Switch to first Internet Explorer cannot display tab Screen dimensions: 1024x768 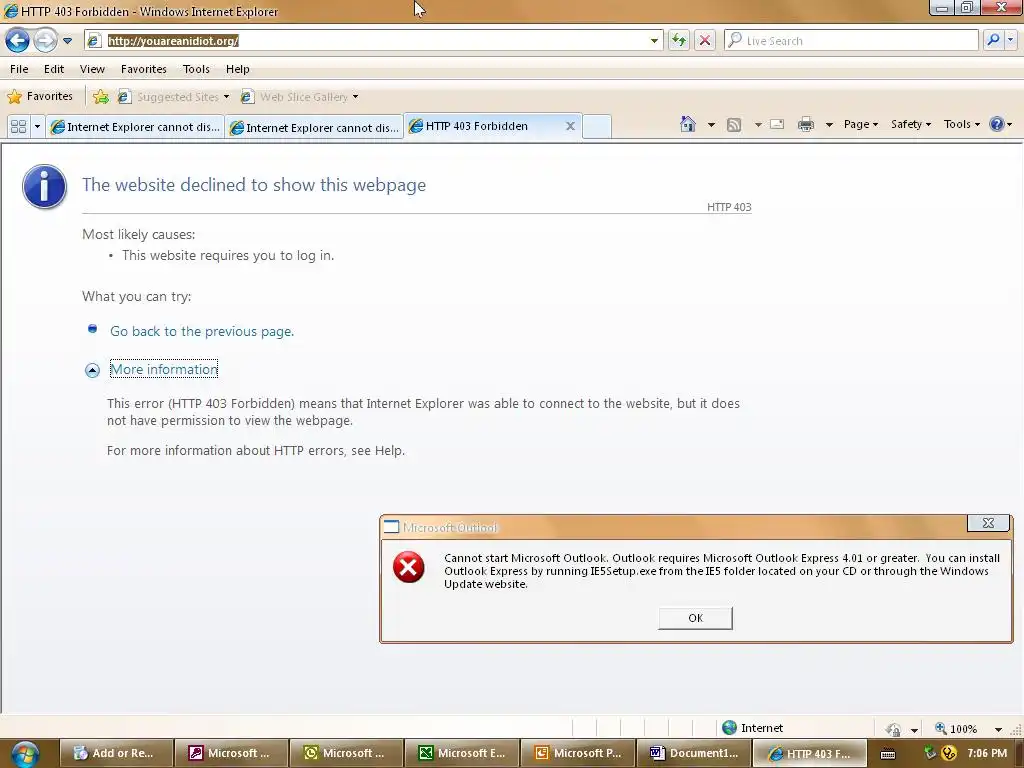point(135,127)
